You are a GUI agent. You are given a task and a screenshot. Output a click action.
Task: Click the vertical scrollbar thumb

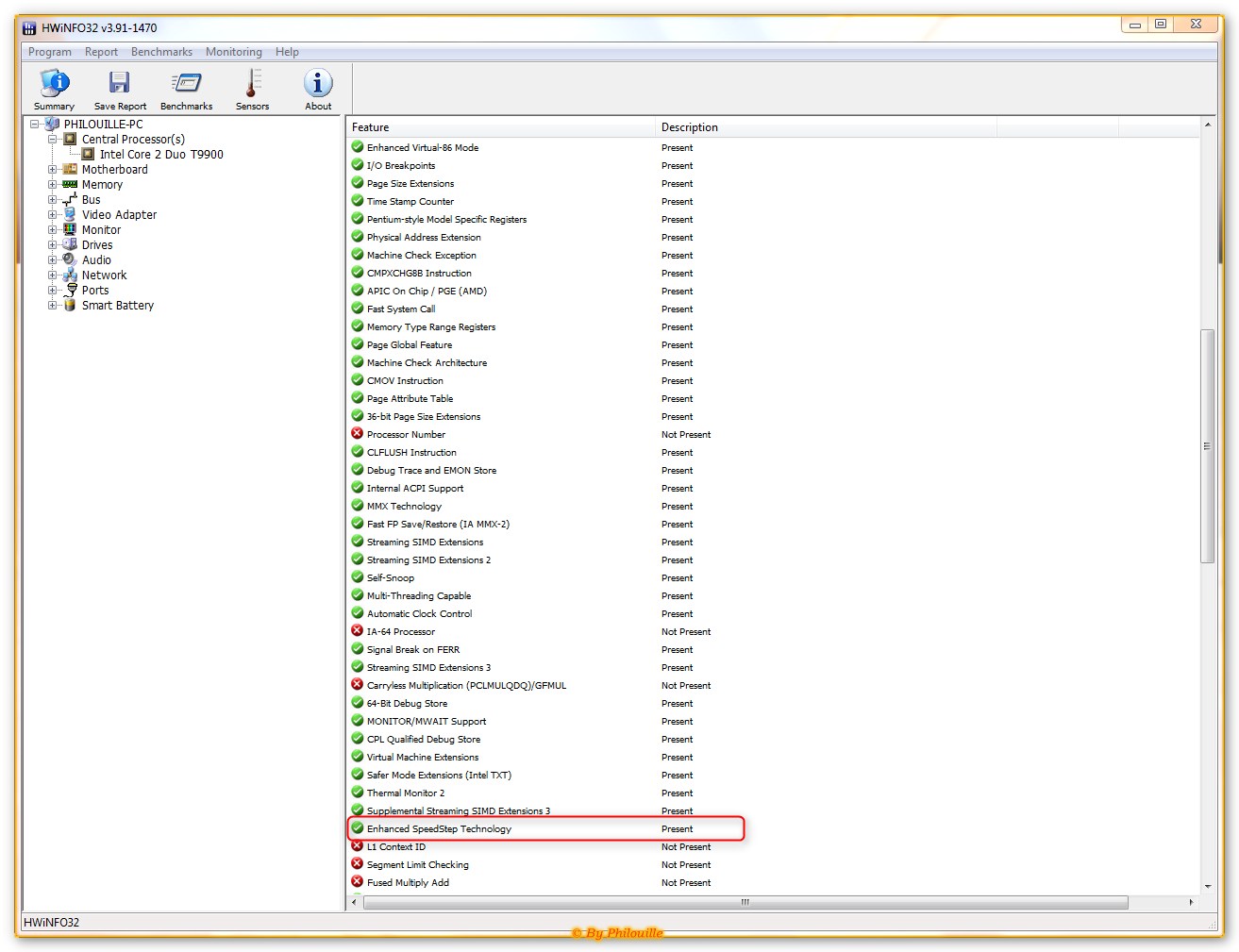[1207, 445]
